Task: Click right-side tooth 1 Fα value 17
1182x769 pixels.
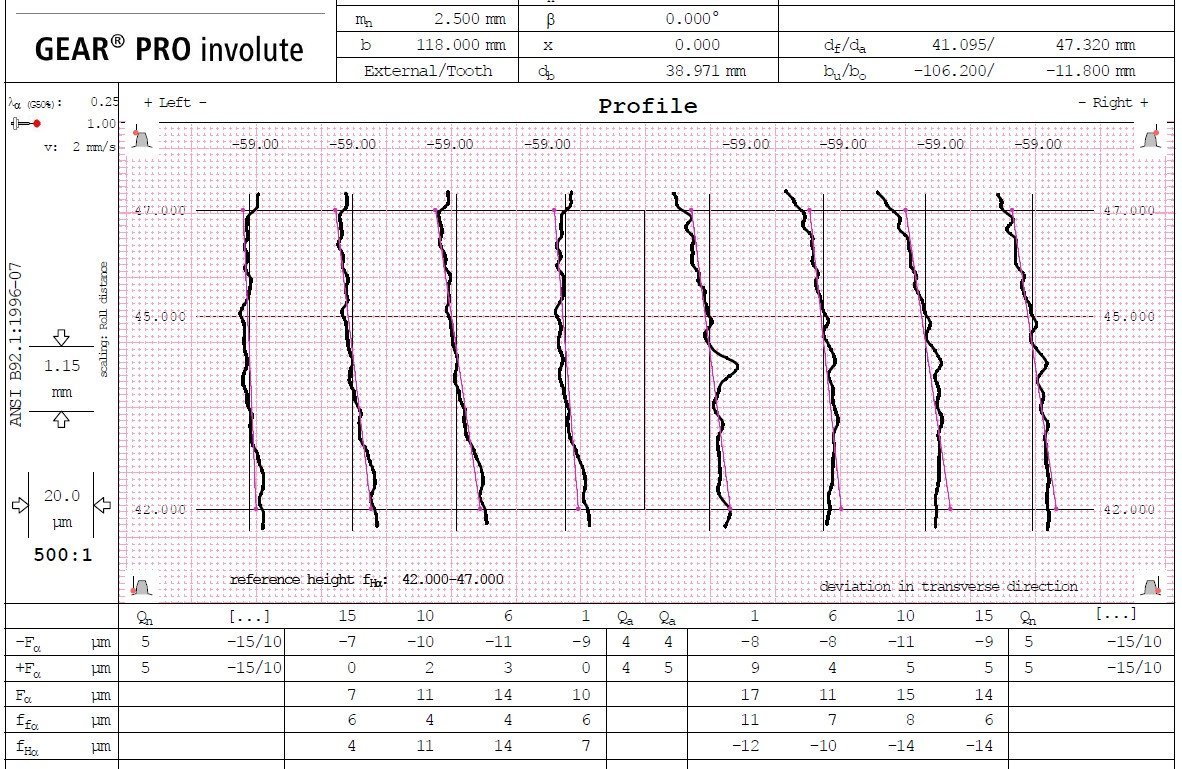Action: (x=750, y=694)
